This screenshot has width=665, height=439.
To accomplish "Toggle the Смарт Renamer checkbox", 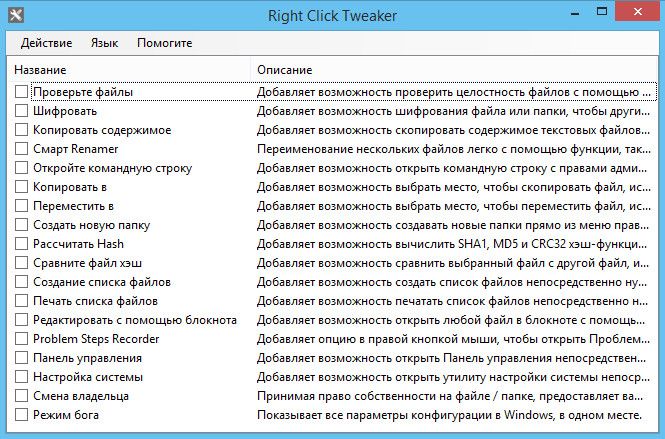I will click(23, 149).
